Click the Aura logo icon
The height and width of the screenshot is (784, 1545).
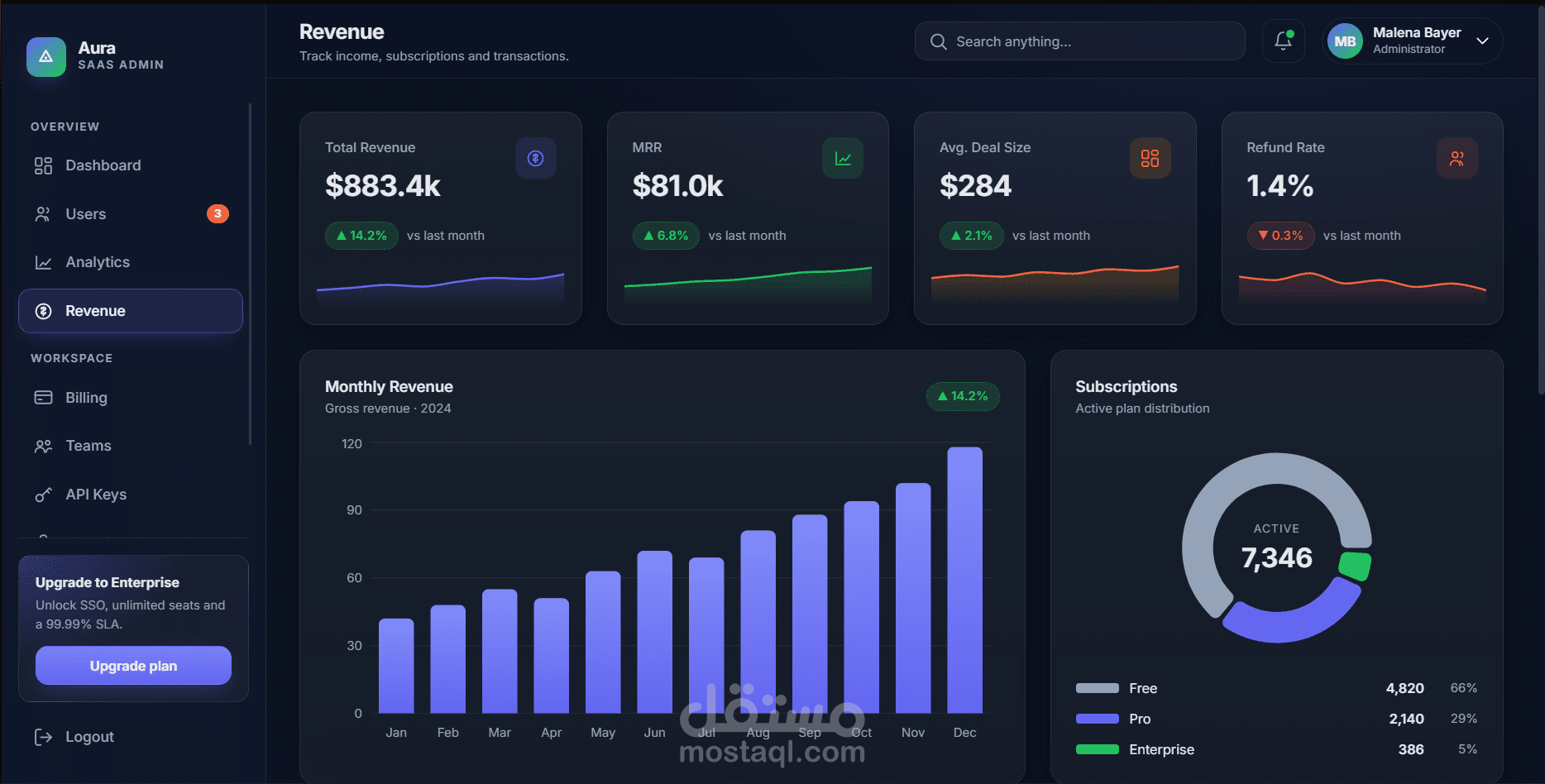(x=46, y=56)
